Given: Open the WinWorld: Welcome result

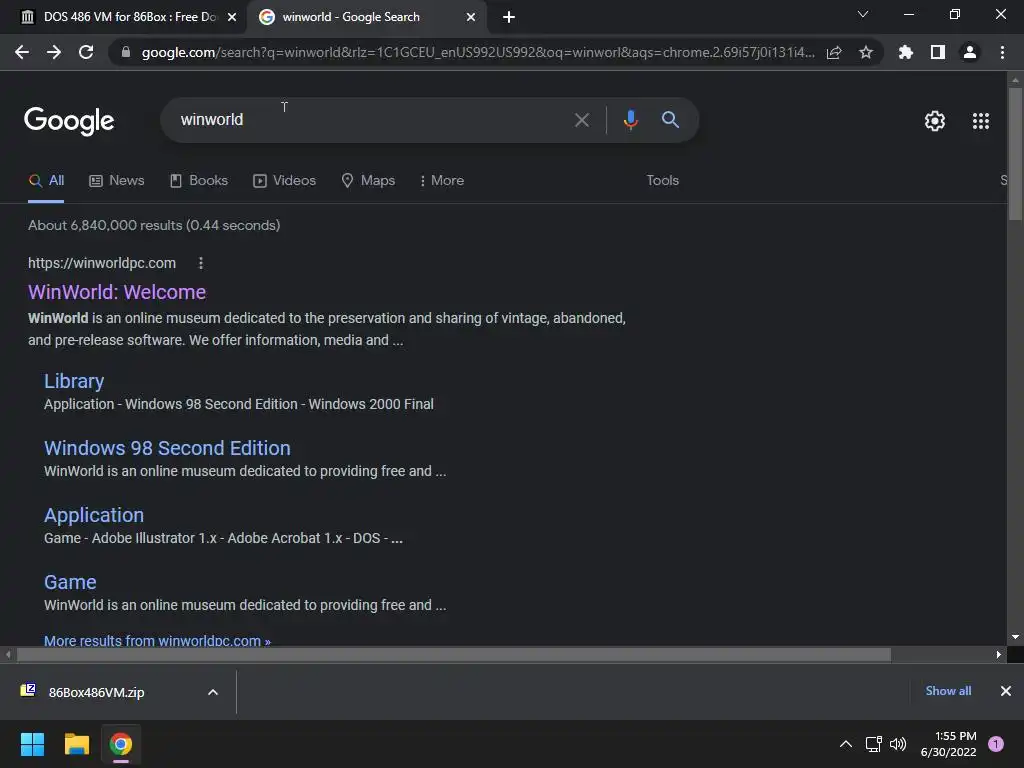Looking at the screenshot, I should pos(117,292).
